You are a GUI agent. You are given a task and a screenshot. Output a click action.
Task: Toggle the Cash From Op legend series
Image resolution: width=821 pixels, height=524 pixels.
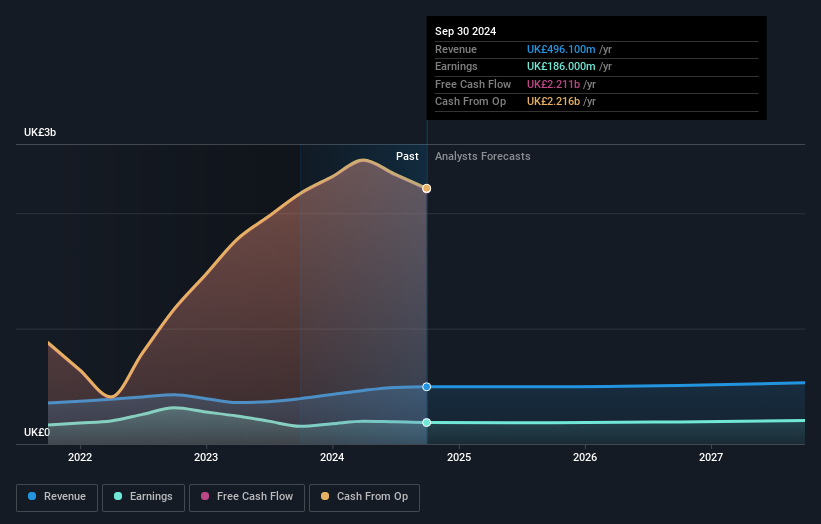click(364, 497)
